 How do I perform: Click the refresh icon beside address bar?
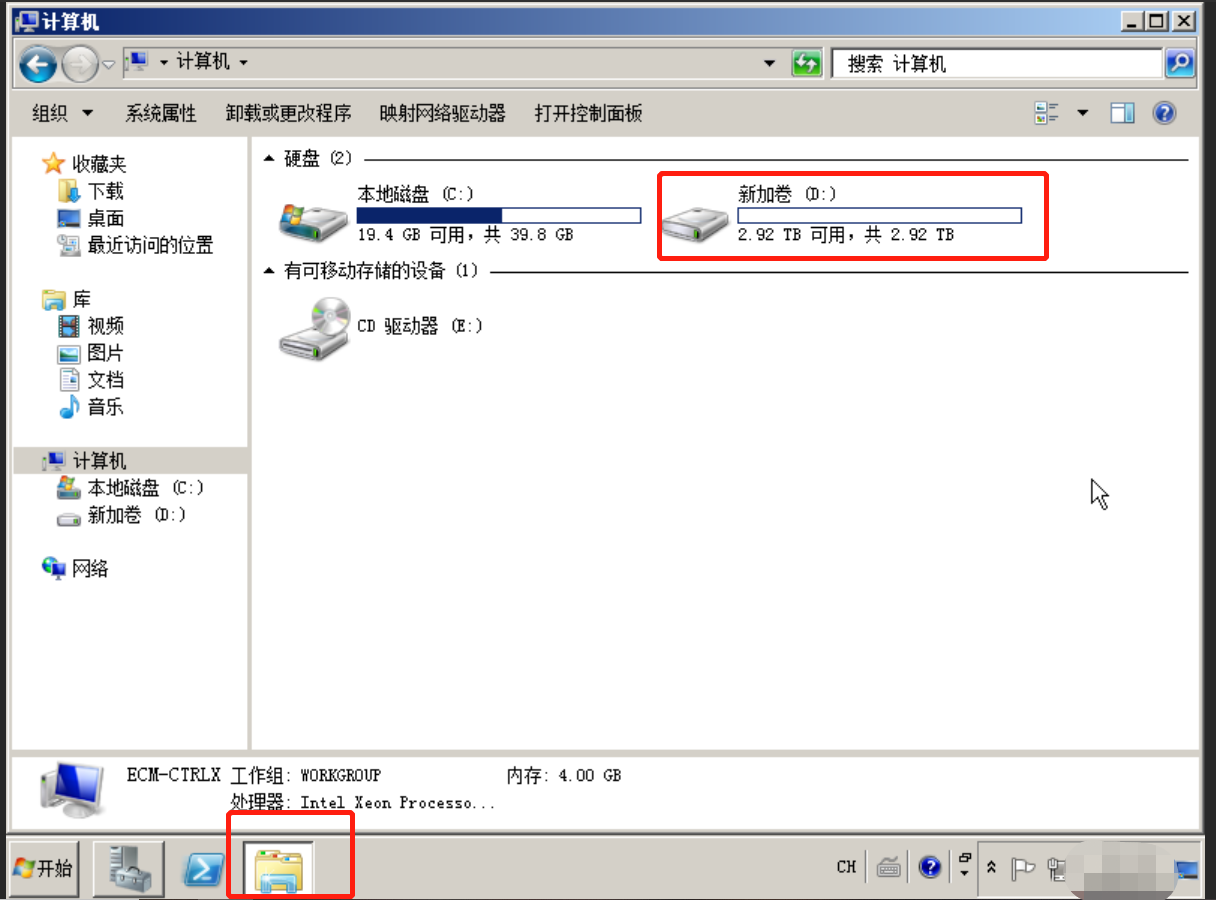click(806, 64)
